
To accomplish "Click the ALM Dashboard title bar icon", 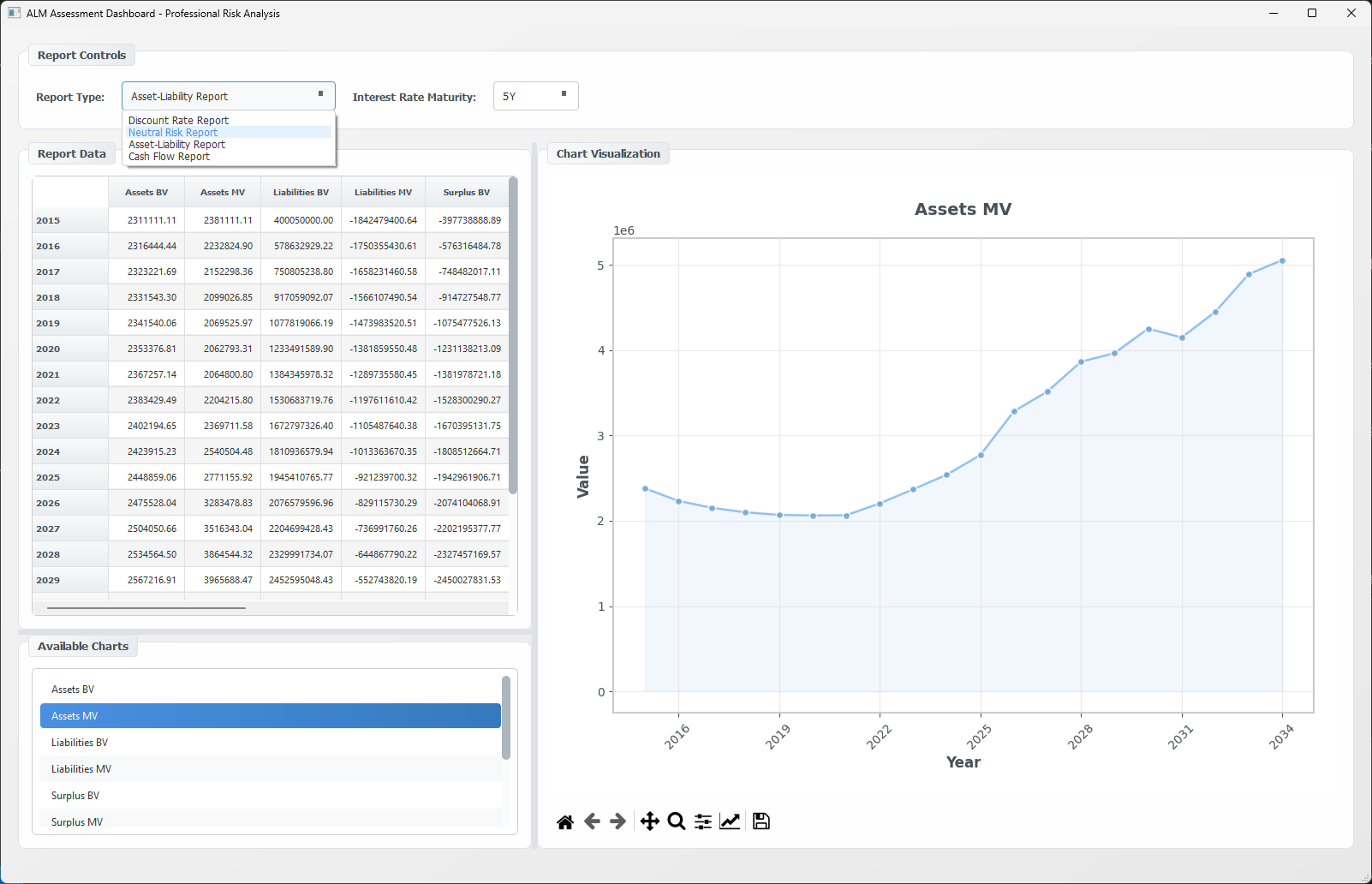I will (x=12, y=13).
